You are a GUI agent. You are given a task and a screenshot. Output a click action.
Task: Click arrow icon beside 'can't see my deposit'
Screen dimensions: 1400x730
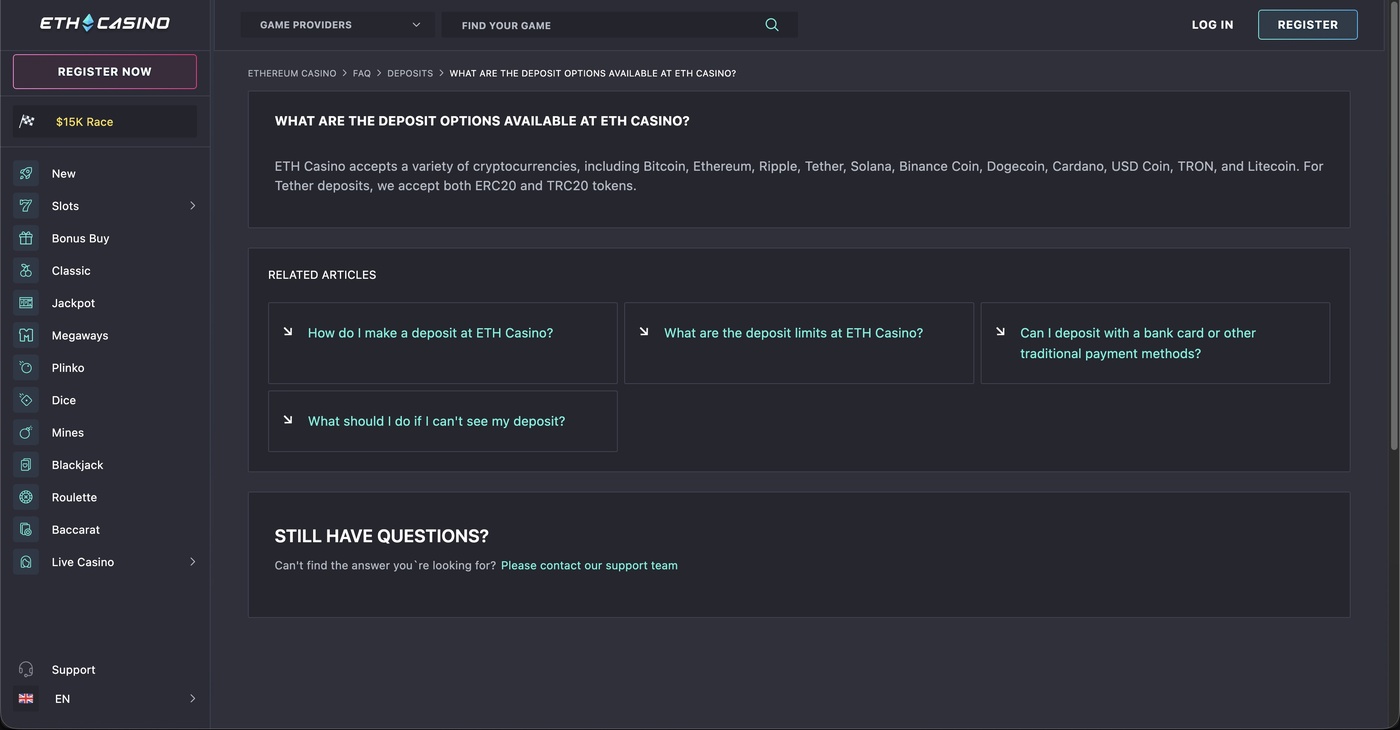(x=288, y=420)
